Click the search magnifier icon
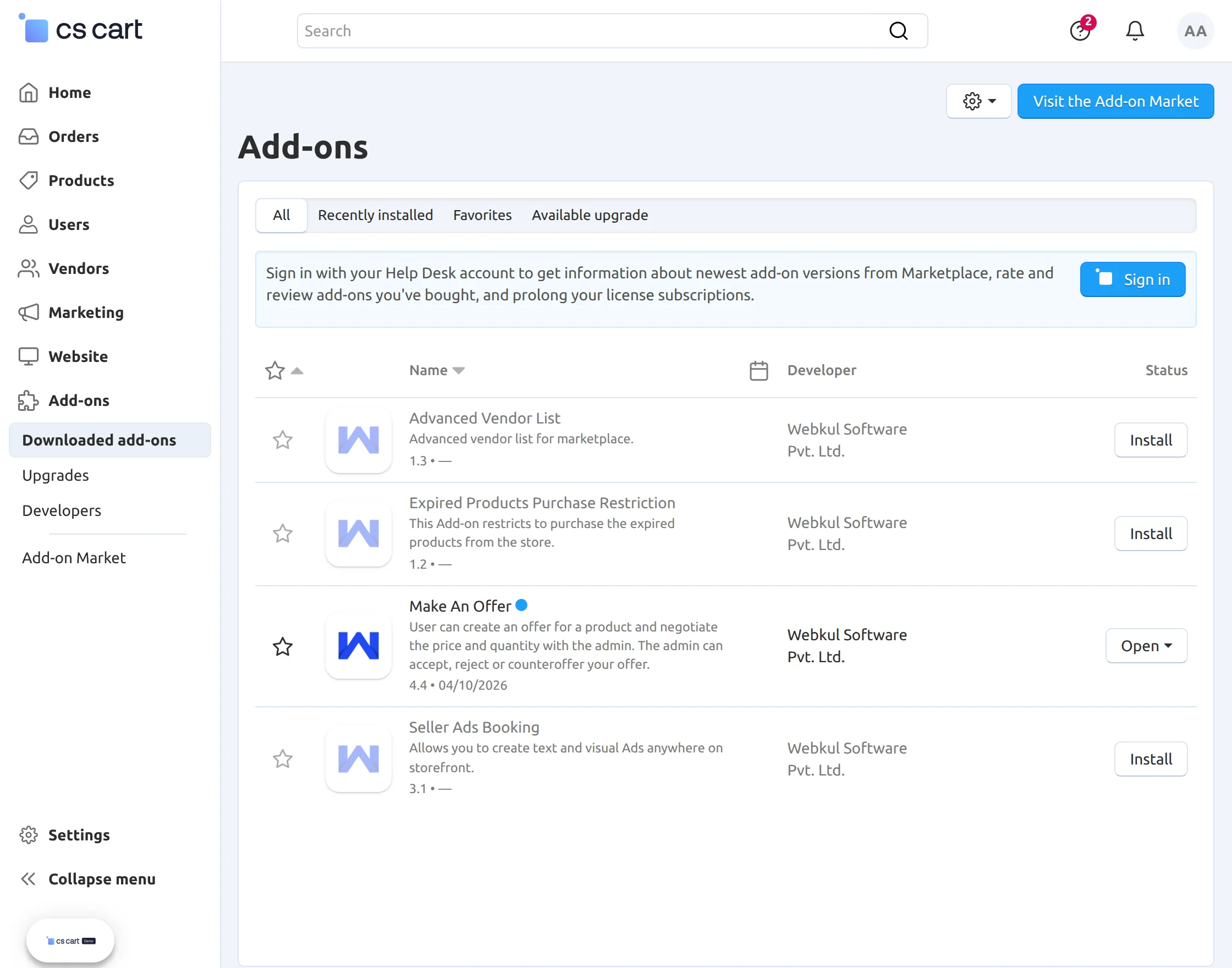 (x=898, y=31)
